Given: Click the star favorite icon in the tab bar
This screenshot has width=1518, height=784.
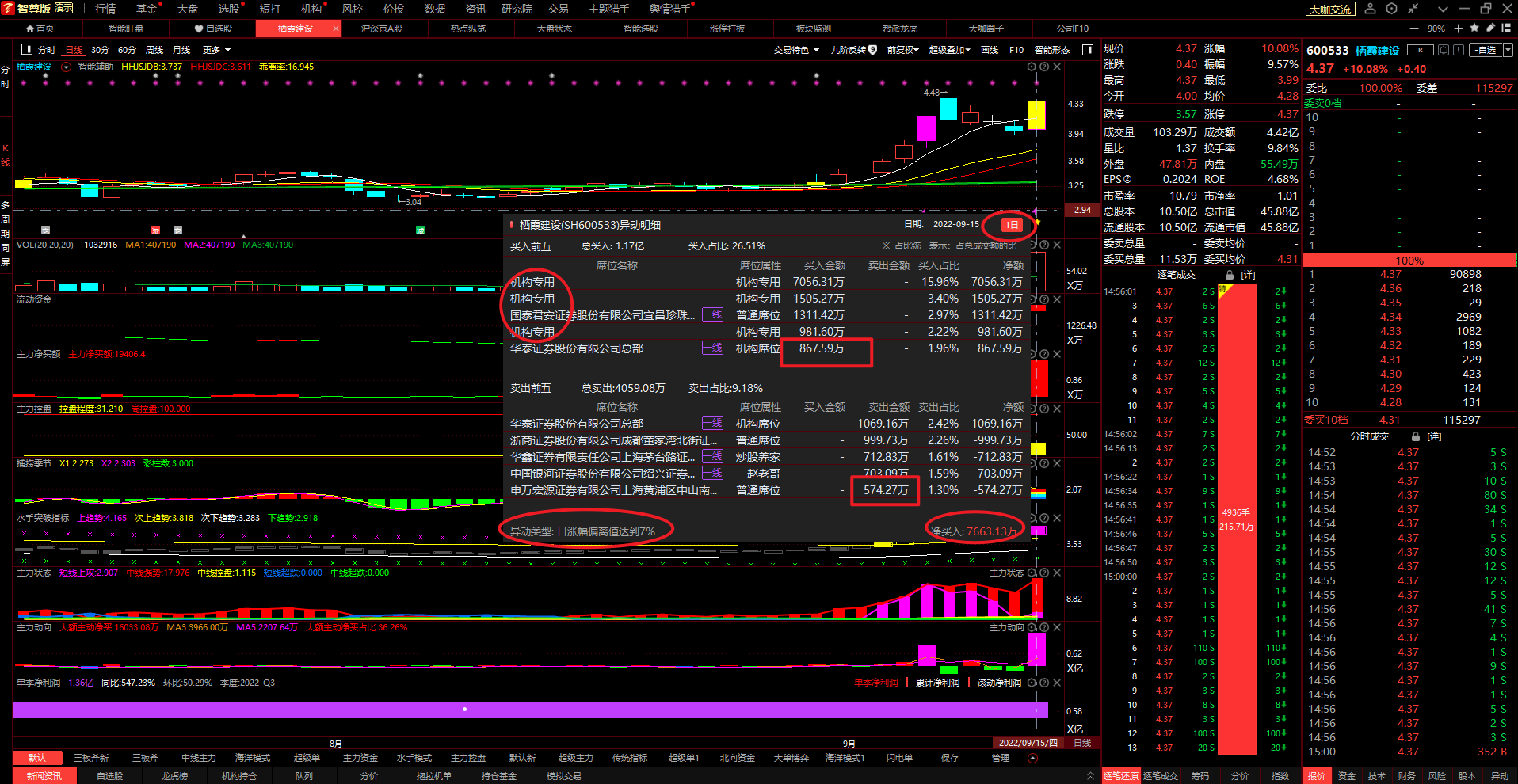Looking at the screenshot, I should 1474,28.
